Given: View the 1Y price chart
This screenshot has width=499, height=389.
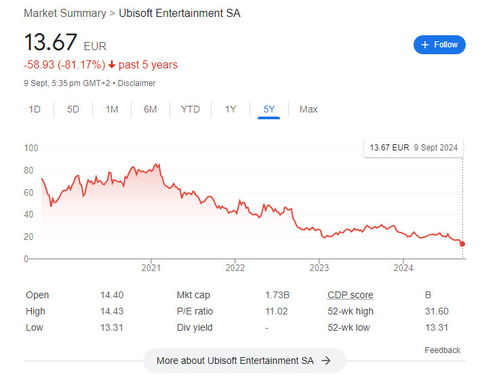Looking at the screenshot, I should pyautogui.click(x=230, y=109).
